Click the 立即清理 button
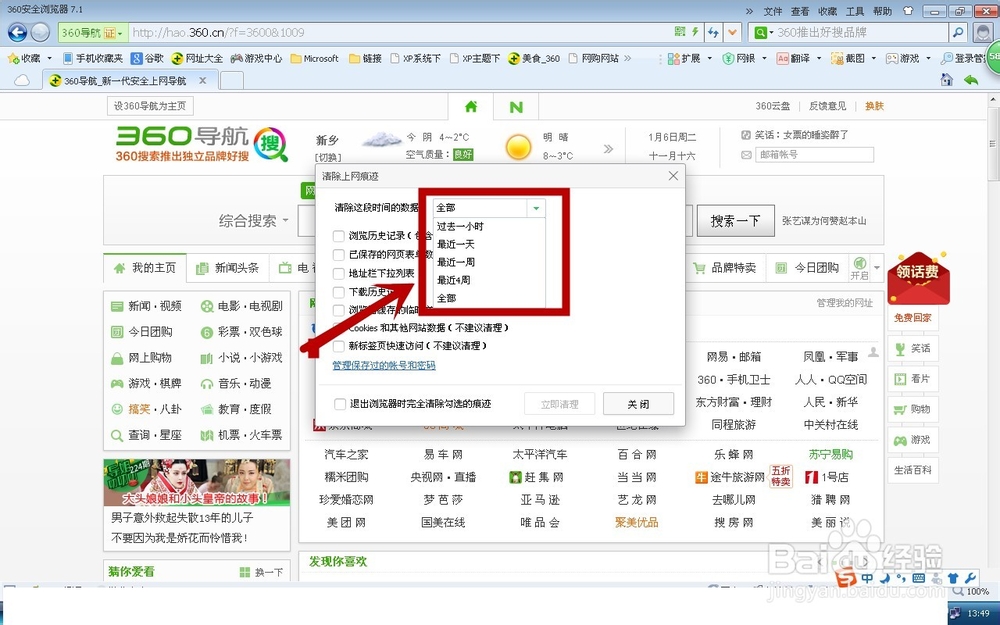The image size is (1000, 625). [x=559, y=404]
